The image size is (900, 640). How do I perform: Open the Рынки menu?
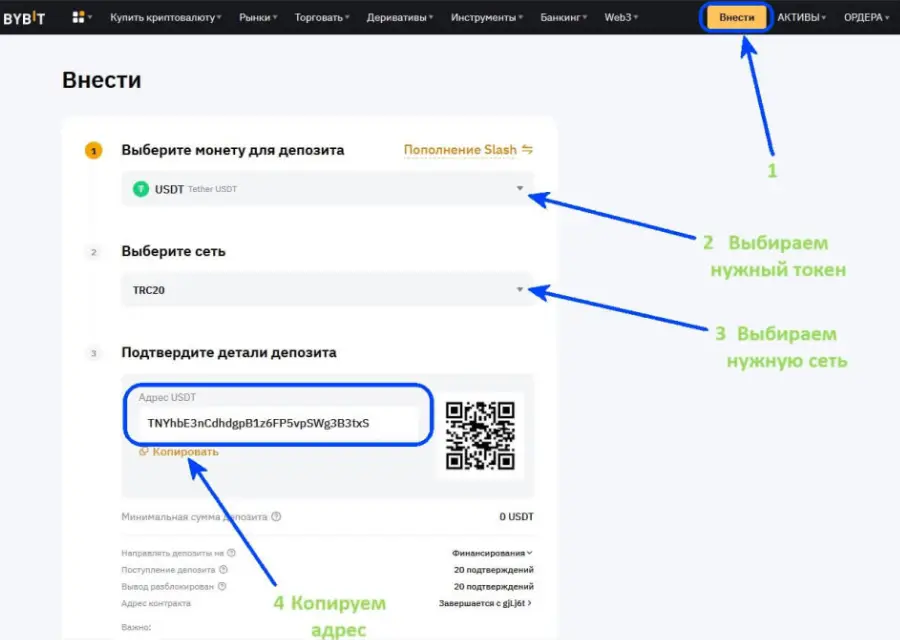(x=254, y=17)
